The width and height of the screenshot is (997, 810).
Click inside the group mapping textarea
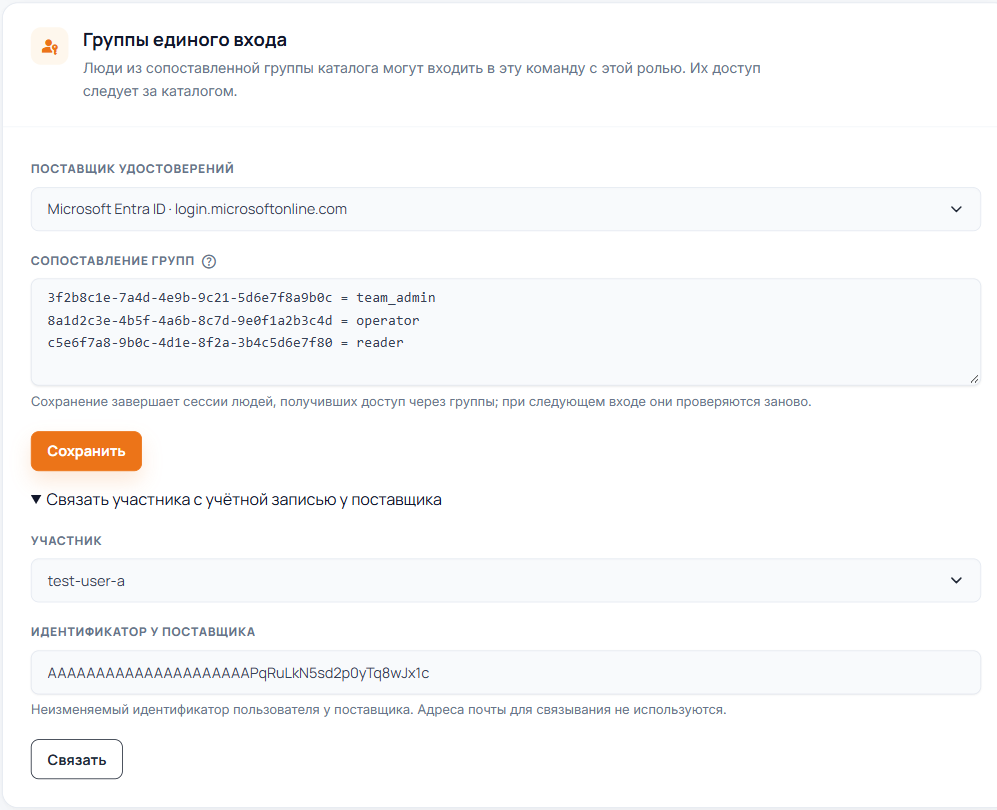tap(505, 332)
